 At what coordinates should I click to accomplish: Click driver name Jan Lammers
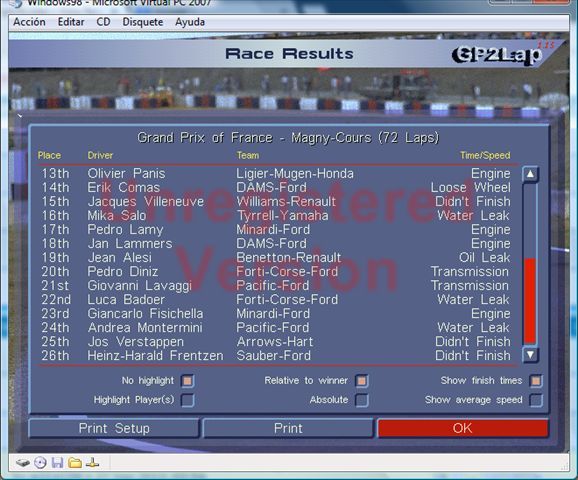pyautogui.click(x=130, y=243)
